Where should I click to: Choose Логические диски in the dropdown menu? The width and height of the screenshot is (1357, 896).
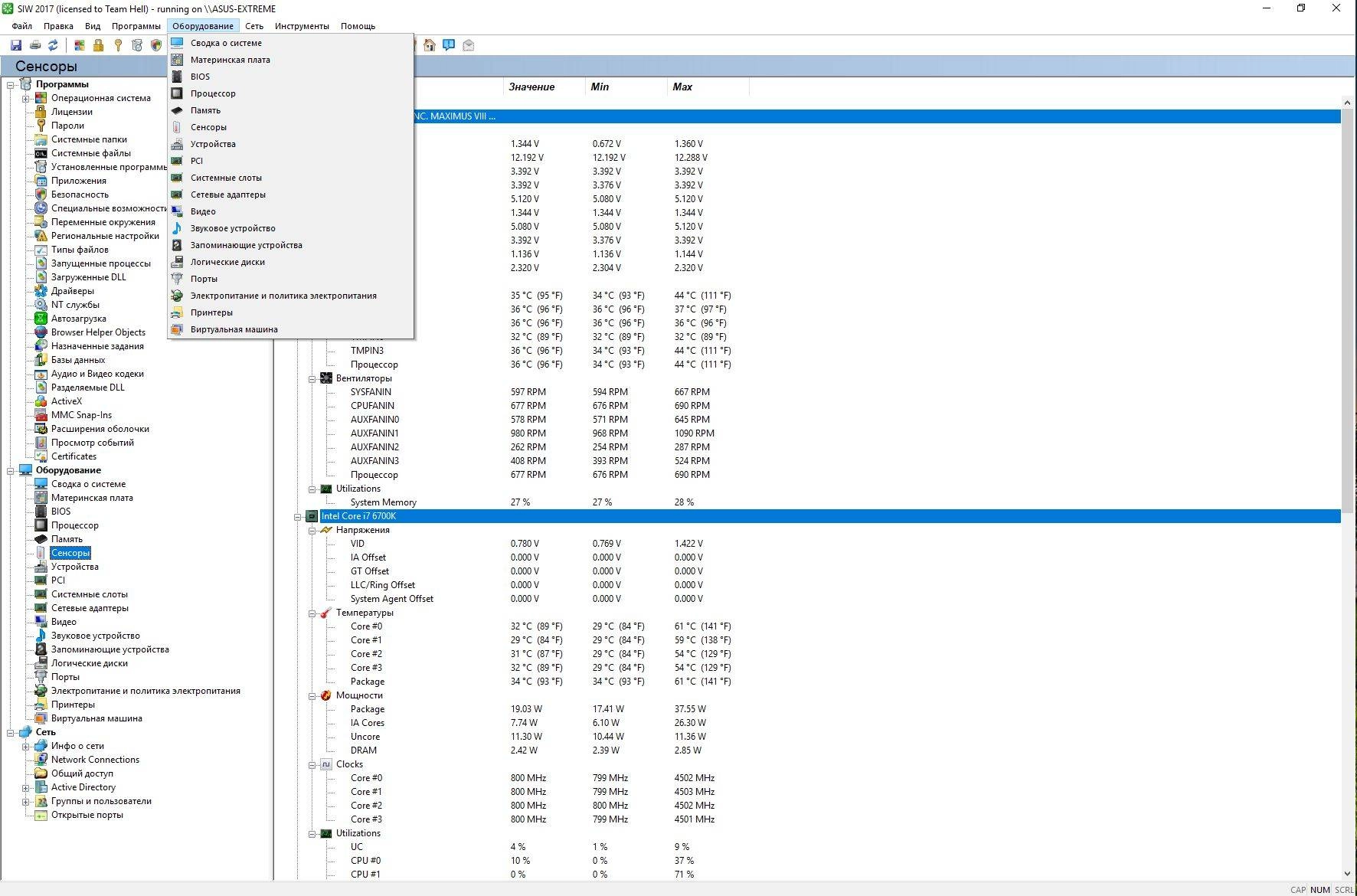(291, 262)
